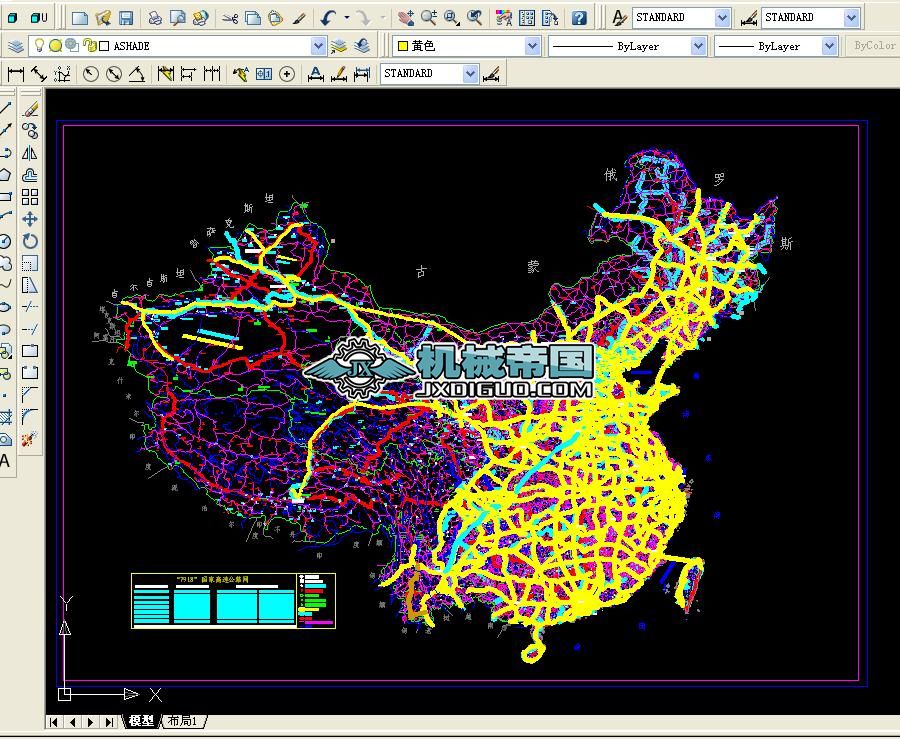Open the Layer Properties Manager
This screenshot has width=900, height=739.
[x=16, y=45]
